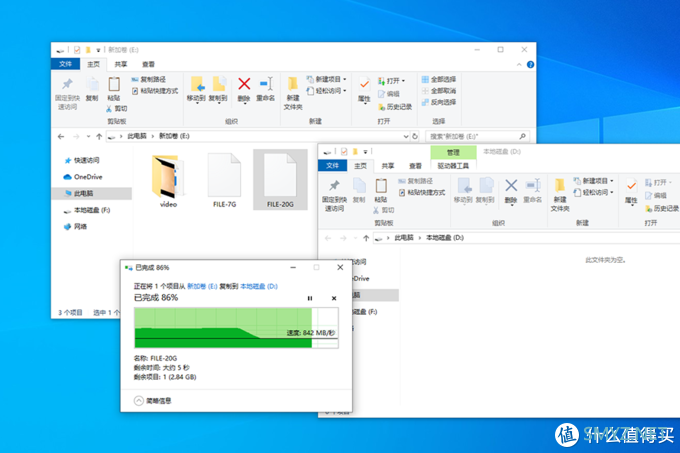The height and width of the screenshot is (453, 680).
Task: Click the red Delete icon in E: window
Action: click(244, 84)
